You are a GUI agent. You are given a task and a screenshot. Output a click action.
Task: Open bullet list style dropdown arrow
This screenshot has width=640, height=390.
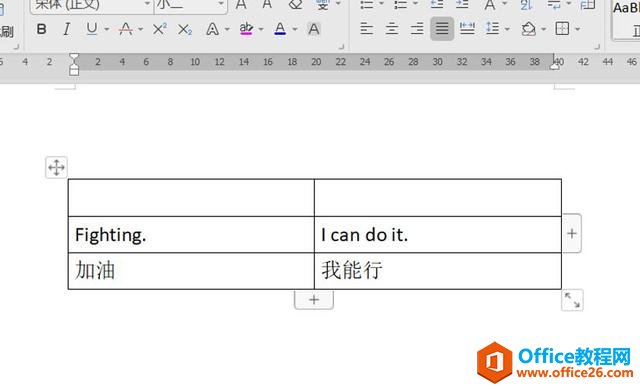click(382, 4)
